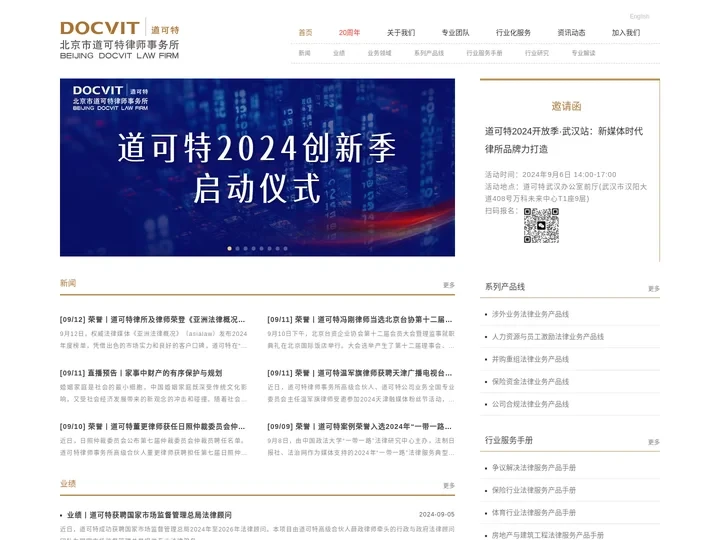Open 体育行业法律服务产品手册
This screenshot has width=720, height=540.
coord(534,513)
